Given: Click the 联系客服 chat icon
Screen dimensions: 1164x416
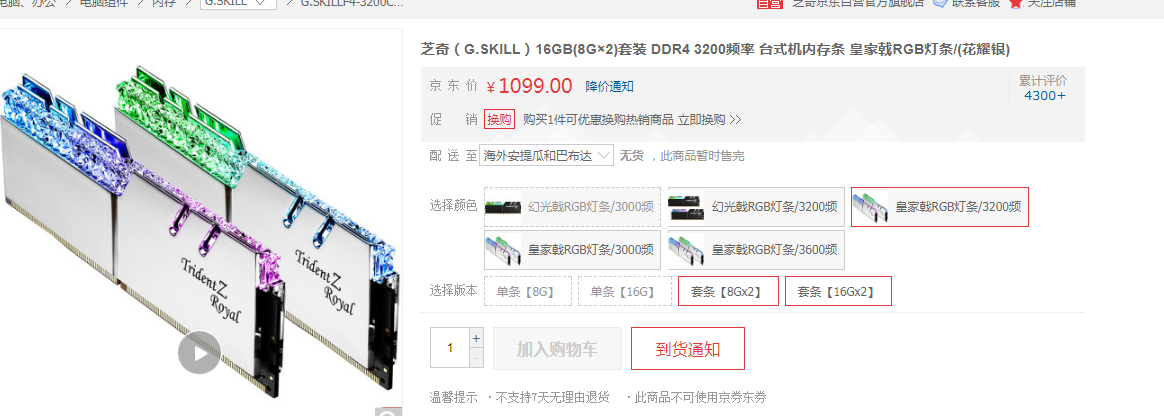Looking at the screenshot, I should [x=940, y=2].
